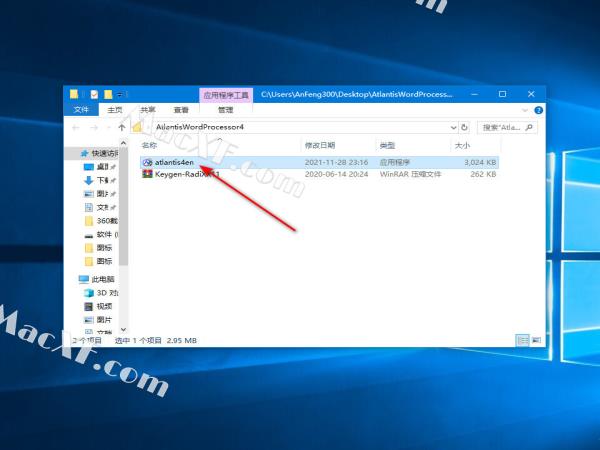Click the quick access star icon
The height and width of the screenshot is (450, 600).
[x=85, y=153]
